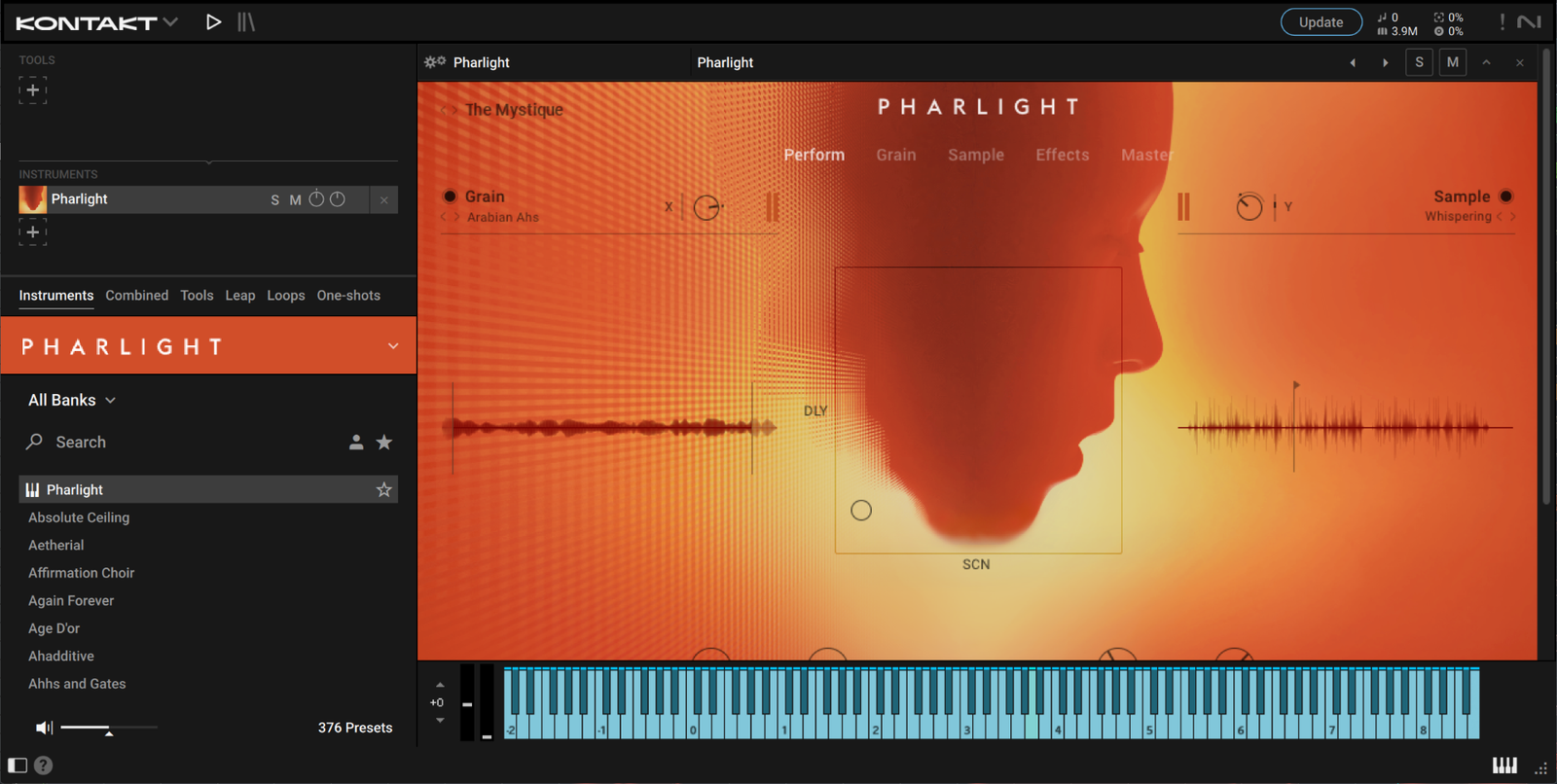
Task: Switch to the Tools browser tab
Action: coord(197,296)
